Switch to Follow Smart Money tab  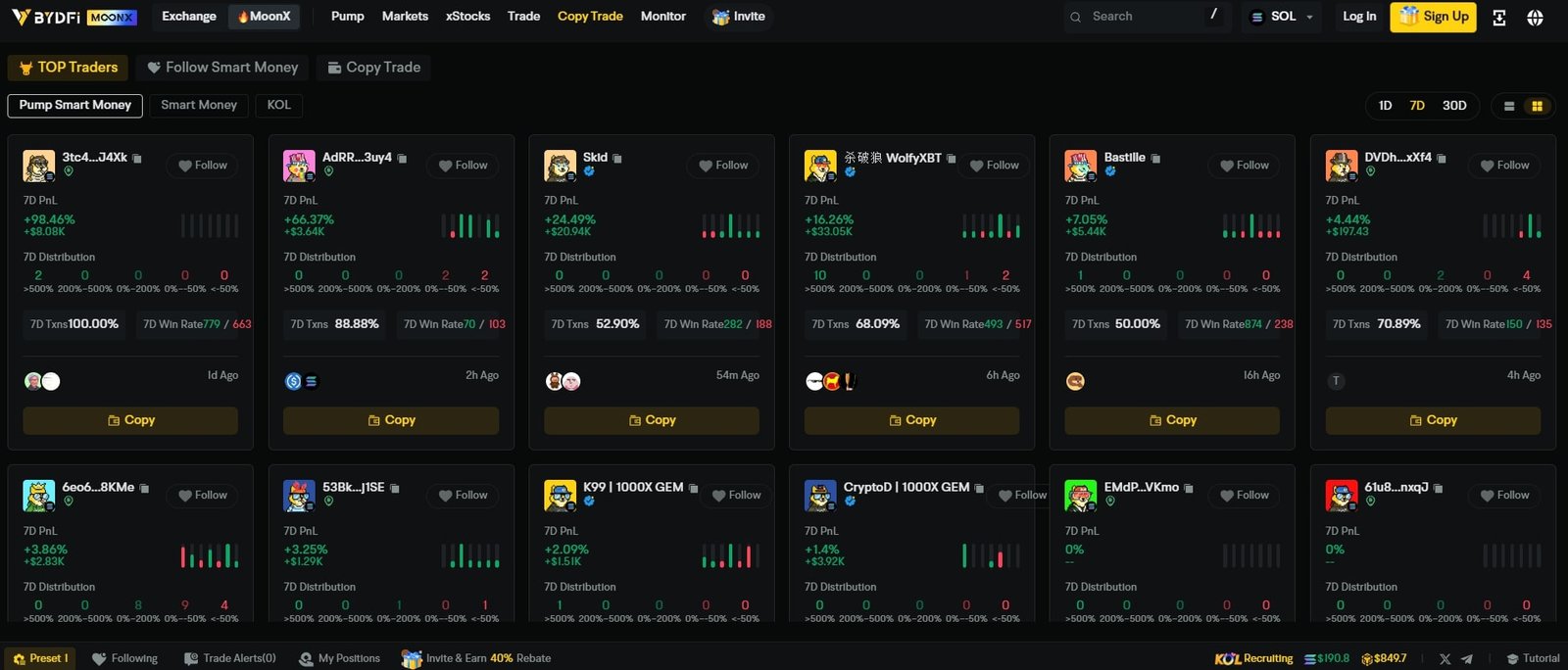point(222,68)
